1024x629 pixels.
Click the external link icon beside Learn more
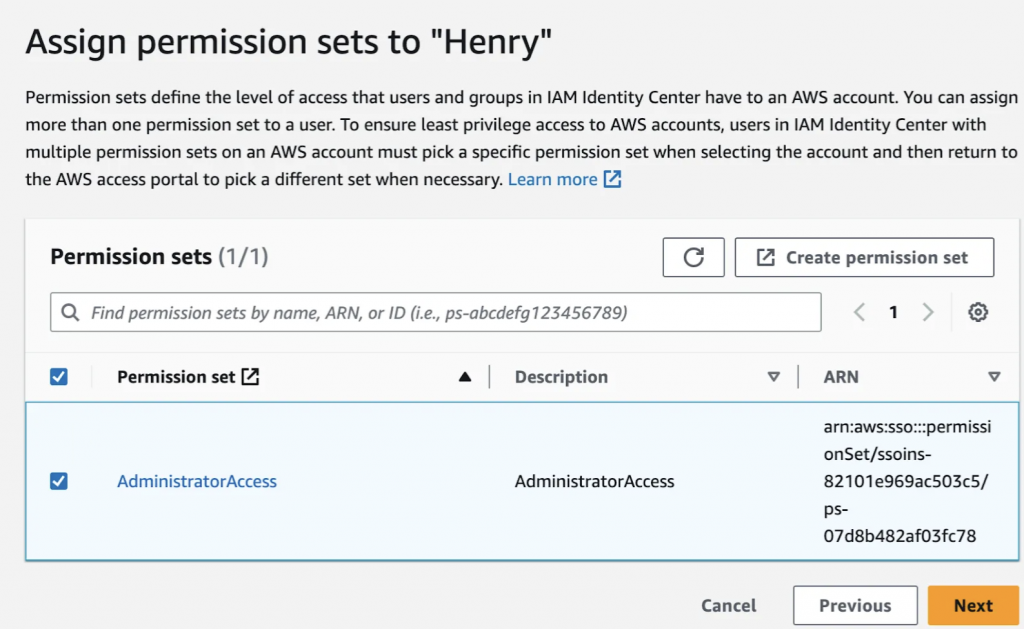(612, 180)
